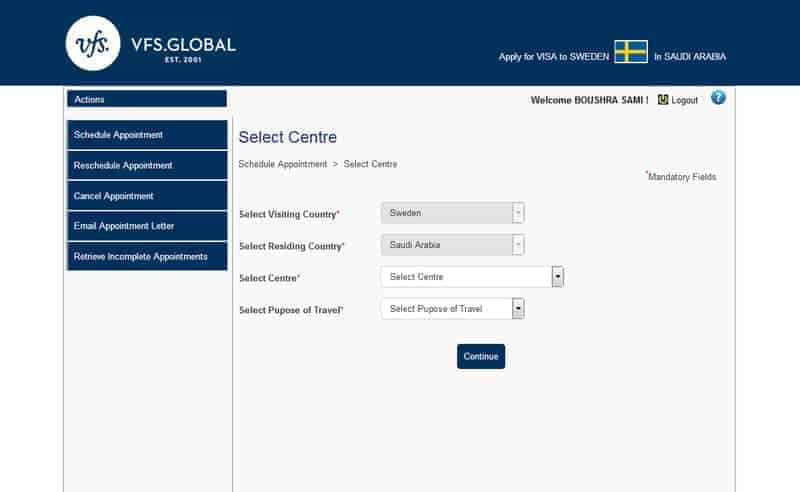
Task: Click the arrow on the Saudi Arabia combo box
Action: [518, 245]
